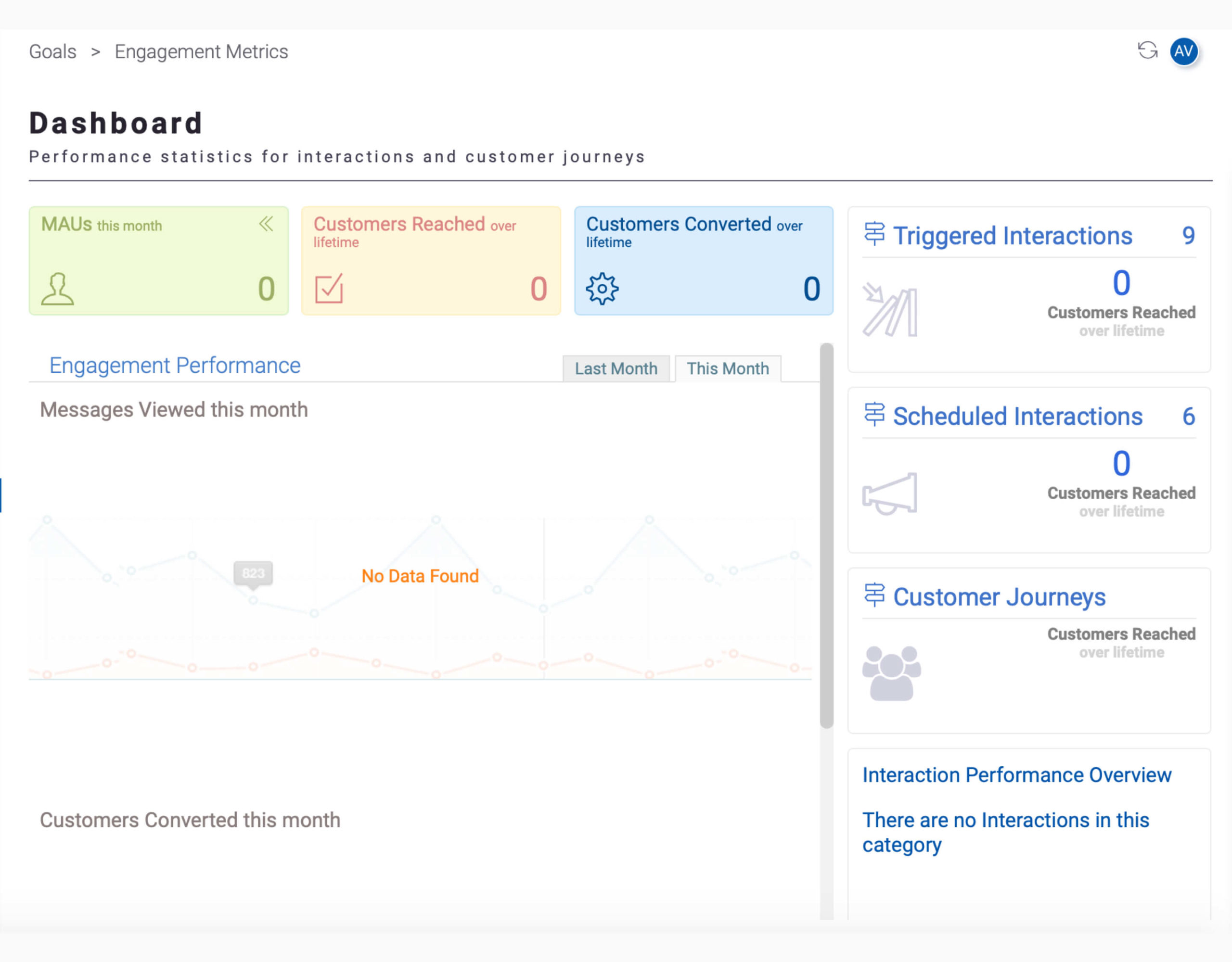Screen dimensions: 1232x962
Task: Click the Scheduled Interactions count 6
Action: (x=1189, y=416)
